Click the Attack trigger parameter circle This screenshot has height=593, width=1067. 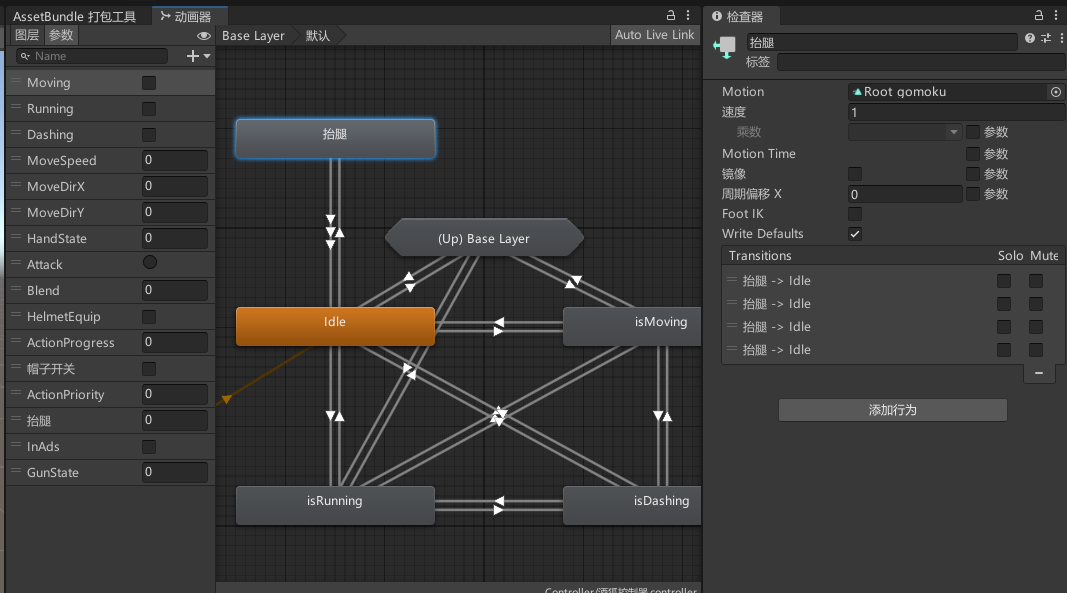(150, 263)
